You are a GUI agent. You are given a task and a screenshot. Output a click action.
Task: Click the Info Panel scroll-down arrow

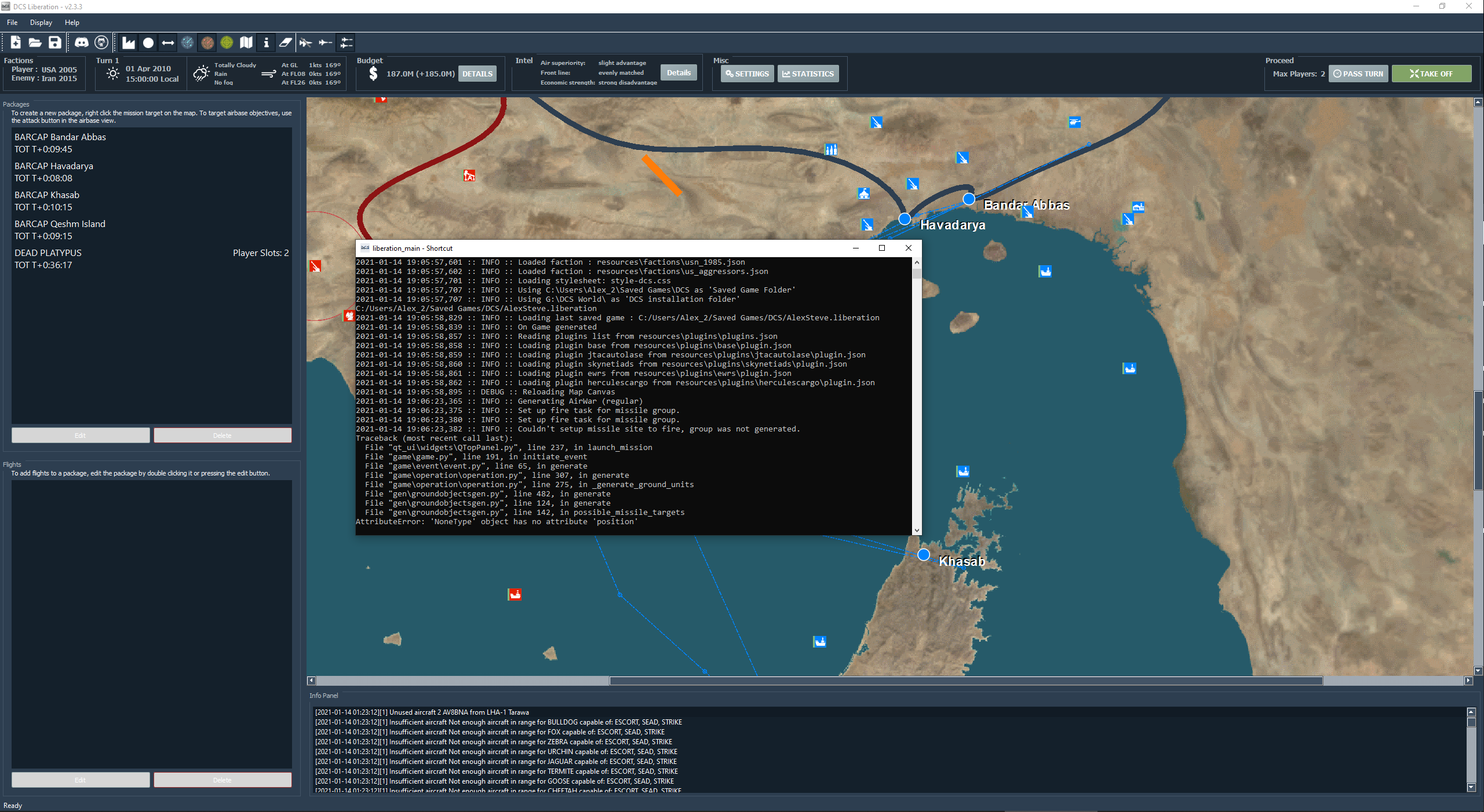coord(1471,788)
